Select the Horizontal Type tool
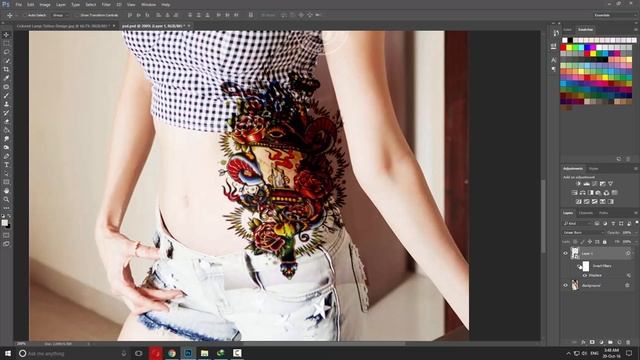 tap(6, 164)
